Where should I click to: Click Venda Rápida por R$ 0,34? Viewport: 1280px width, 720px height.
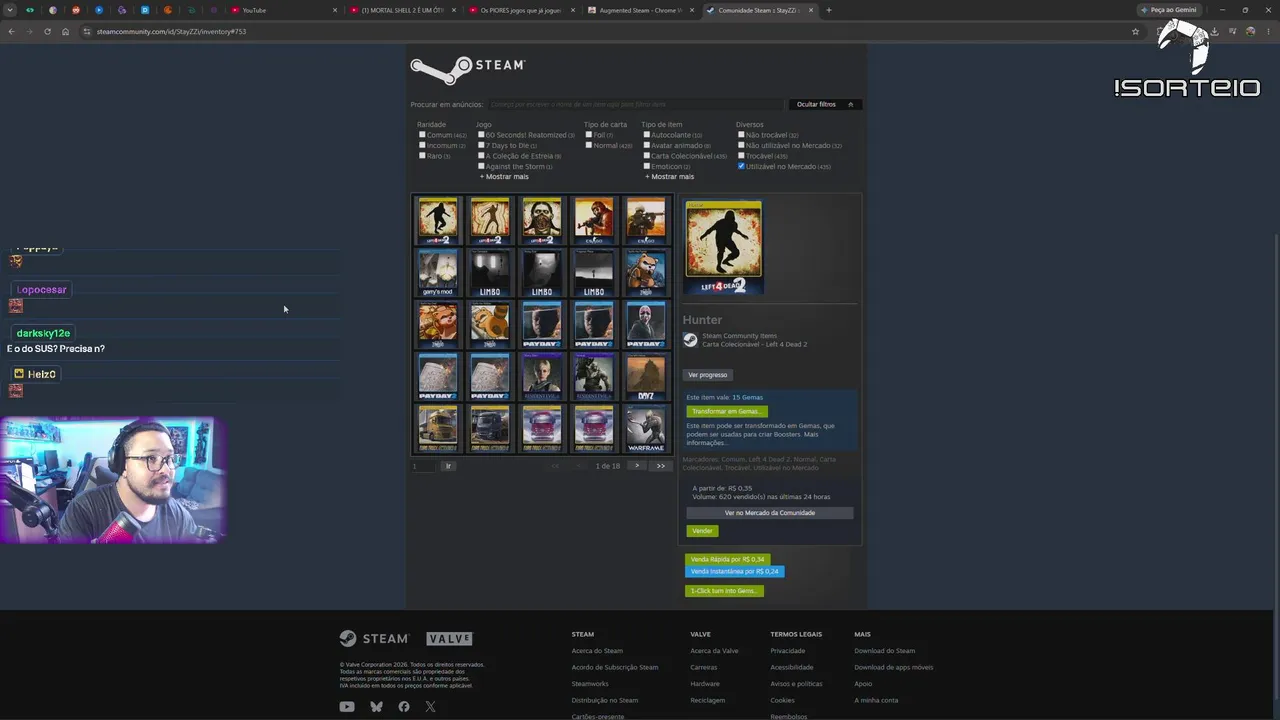[x=727, y=560]
